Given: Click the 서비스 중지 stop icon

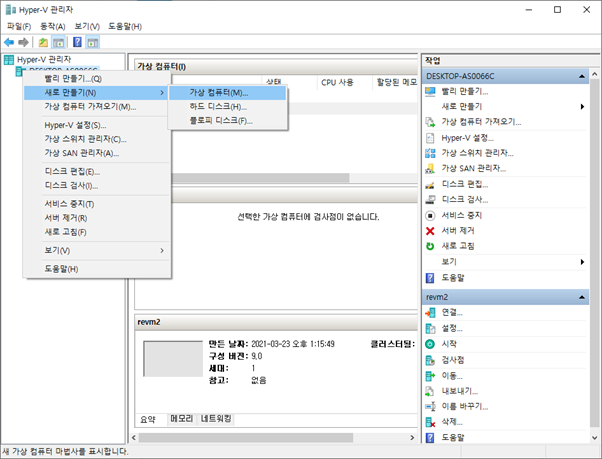Looking at the screenshot, I should [430, 215].
